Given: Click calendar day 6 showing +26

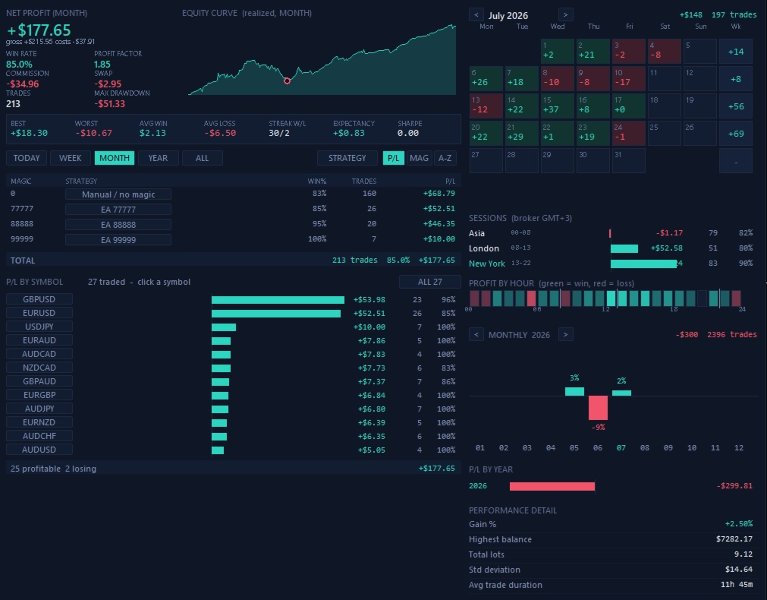Looking at the screenshot, I should coord(486,79).
